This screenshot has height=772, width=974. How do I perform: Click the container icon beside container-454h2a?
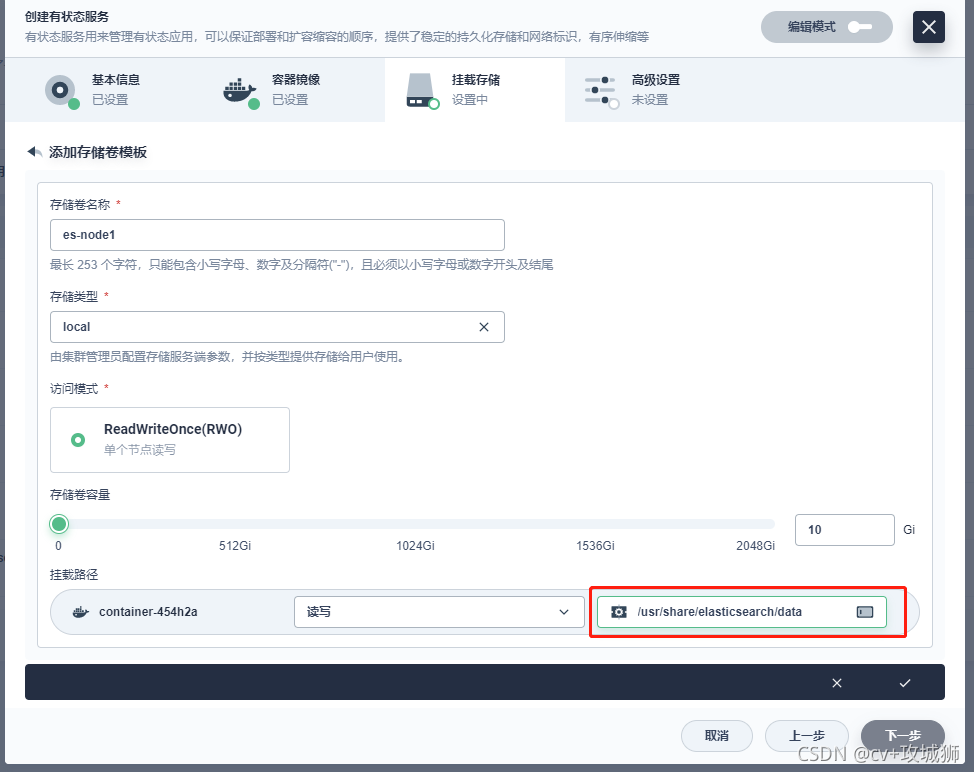tap(80, 612)
